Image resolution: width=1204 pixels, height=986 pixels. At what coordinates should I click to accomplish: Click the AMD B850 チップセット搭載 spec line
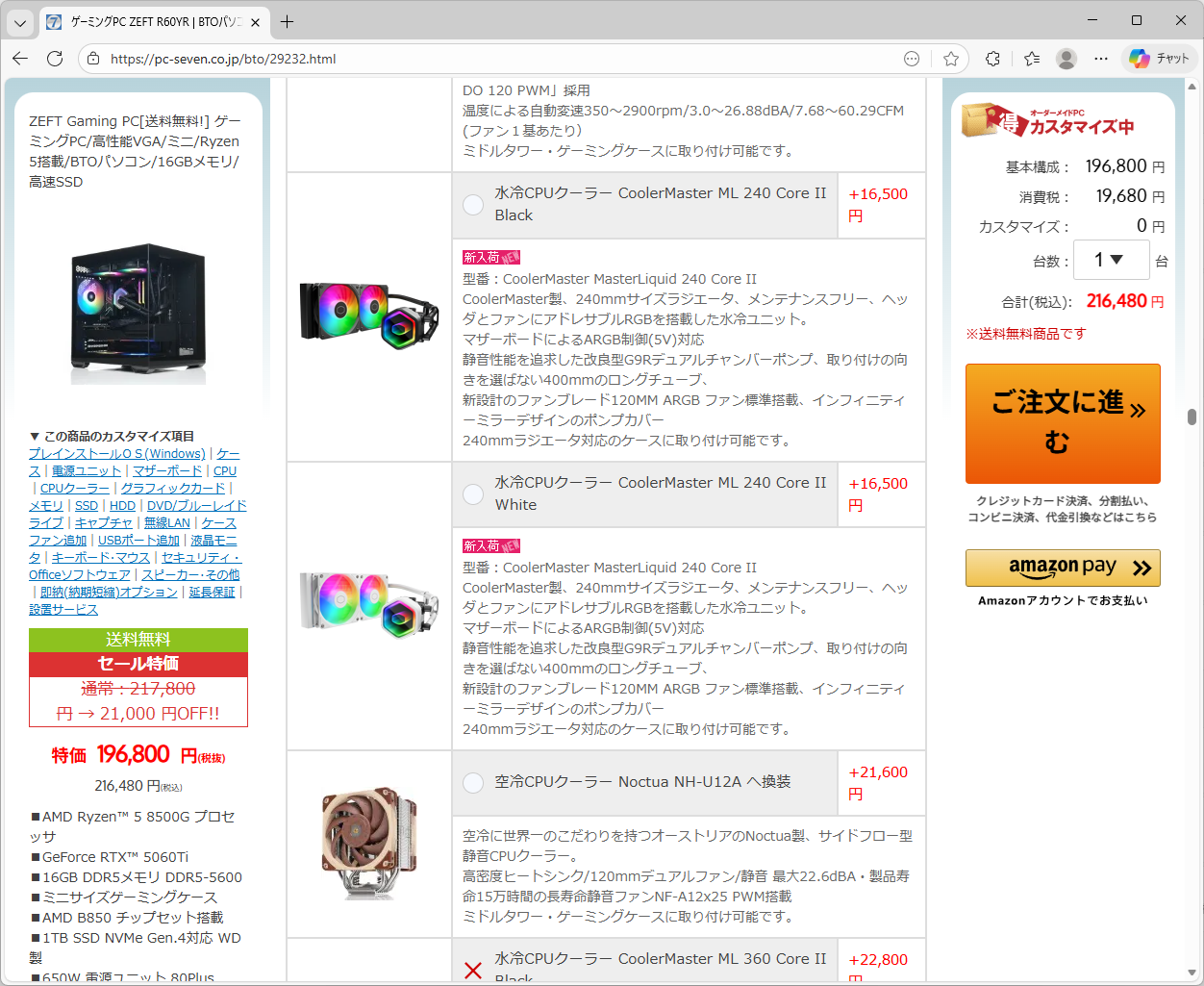point(127,918)
